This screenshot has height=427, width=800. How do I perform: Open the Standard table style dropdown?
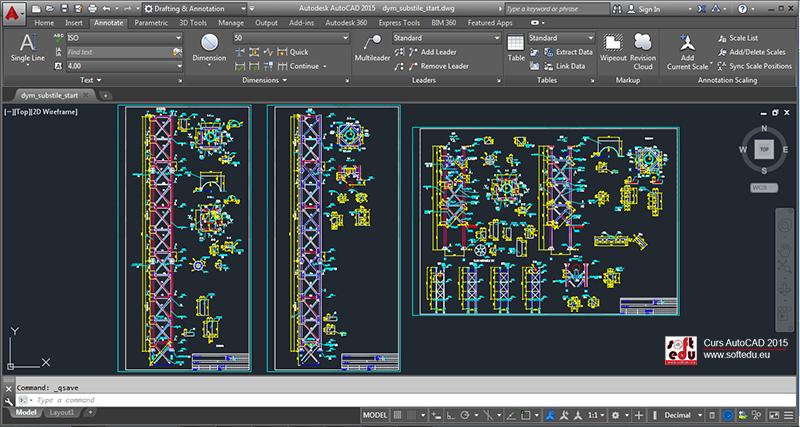[x=562, y=38]
